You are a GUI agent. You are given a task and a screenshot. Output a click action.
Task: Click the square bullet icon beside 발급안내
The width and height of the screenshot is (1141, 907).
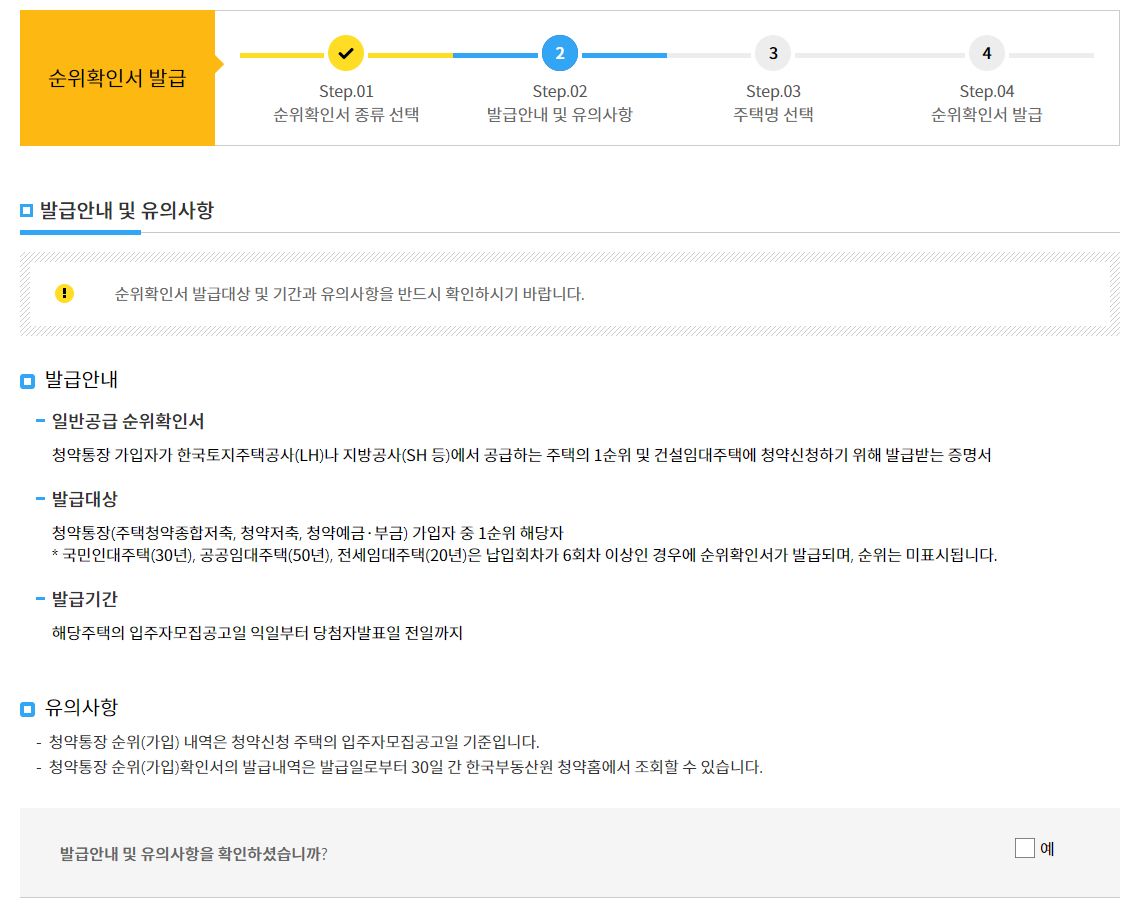28,381
